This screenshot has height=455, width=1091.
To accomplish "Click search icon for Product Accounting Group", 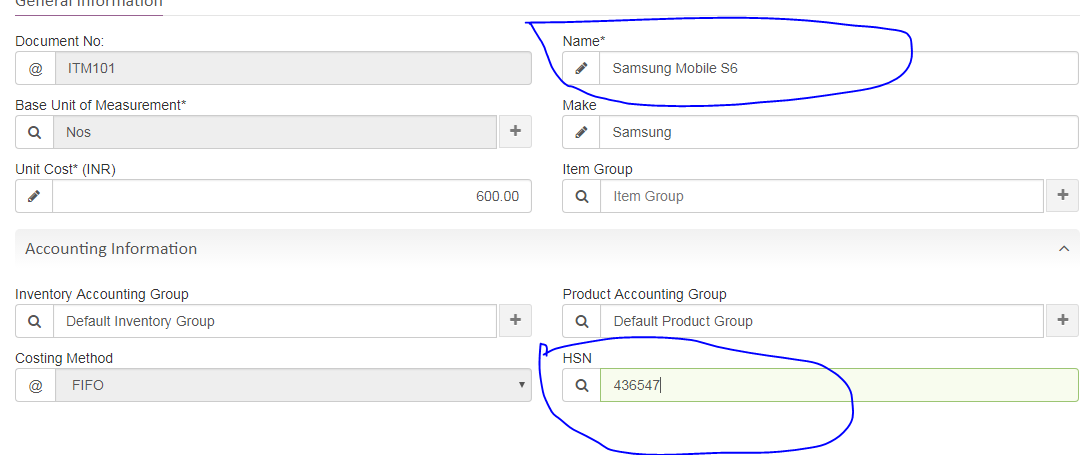I will tap(582, 321).
